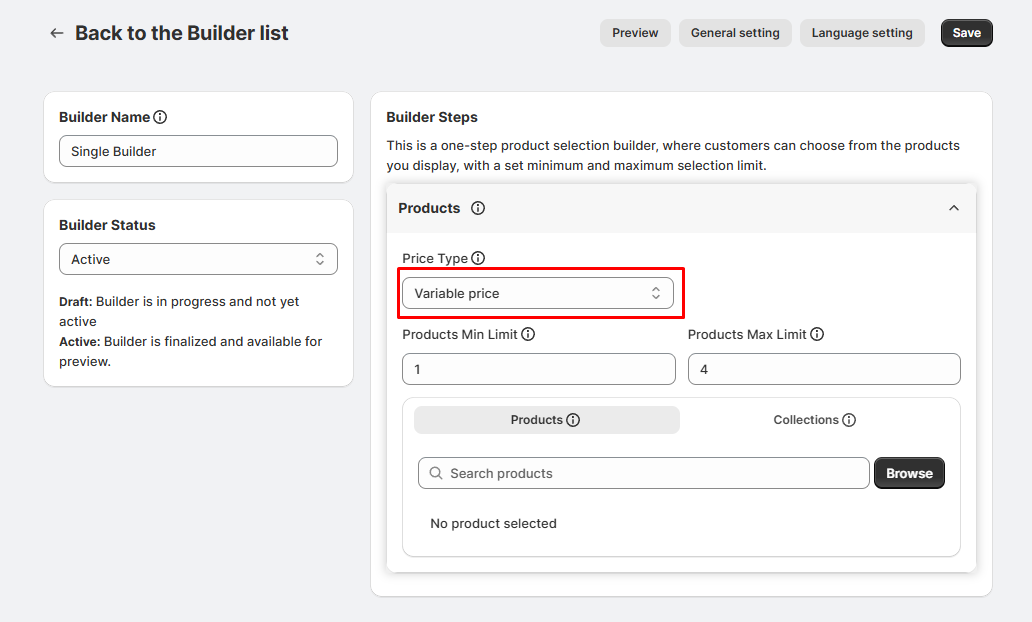Click the Builder Name text field
Viewport: 1032px width, 622px height.
(x=198, y=151)
